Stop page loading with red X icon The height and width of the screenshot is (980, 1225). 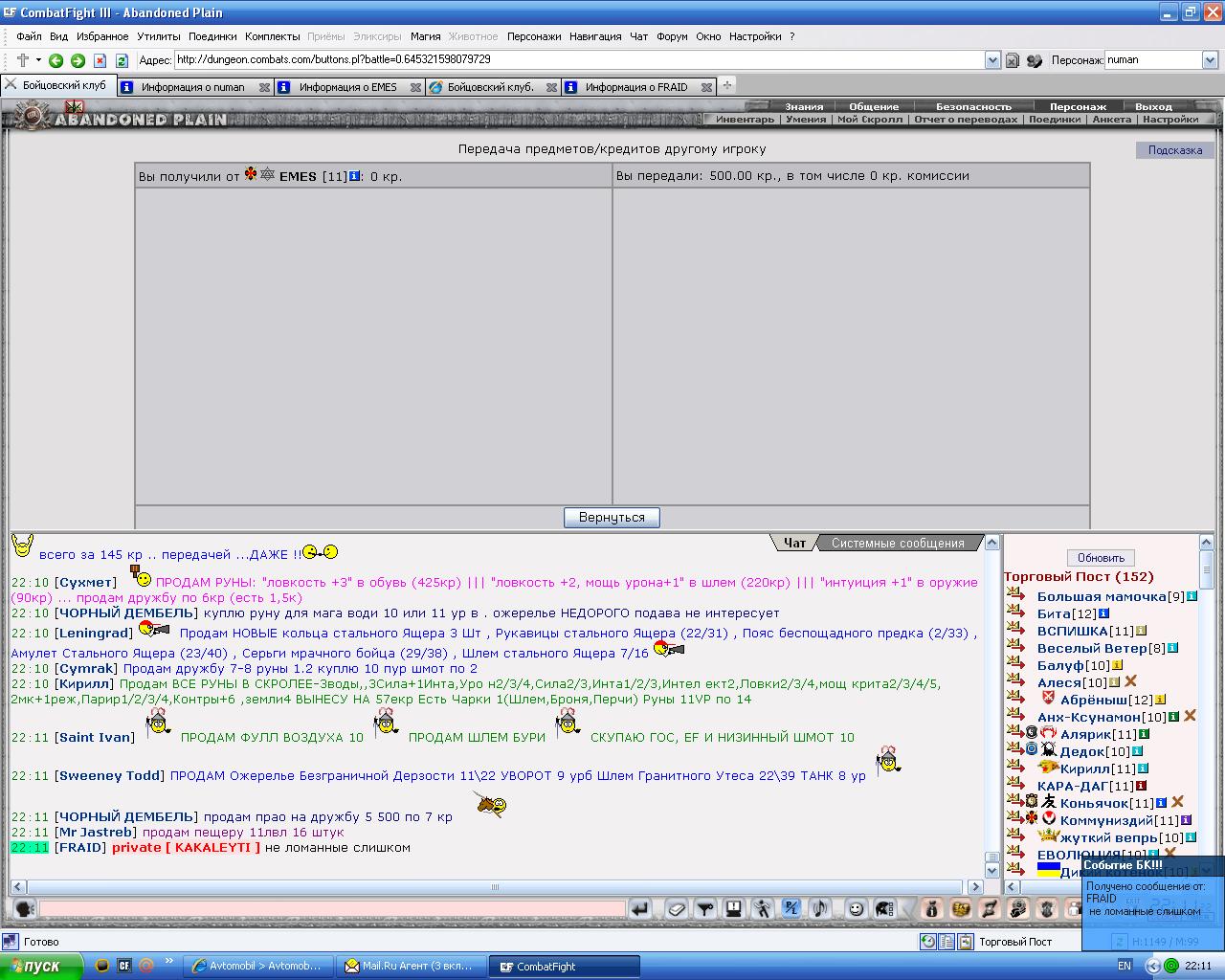tap(100, 60)
